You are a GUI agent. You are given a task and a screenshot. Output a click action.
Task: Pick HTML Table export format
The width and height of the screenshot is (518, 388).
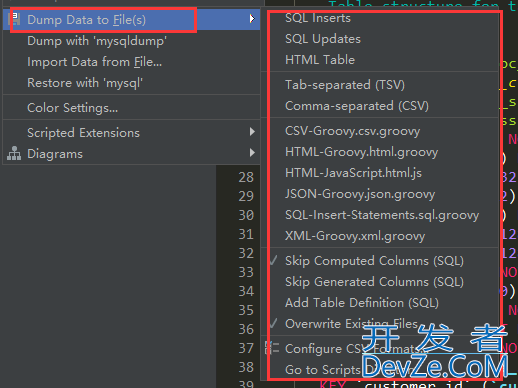(x=320, y=60)
